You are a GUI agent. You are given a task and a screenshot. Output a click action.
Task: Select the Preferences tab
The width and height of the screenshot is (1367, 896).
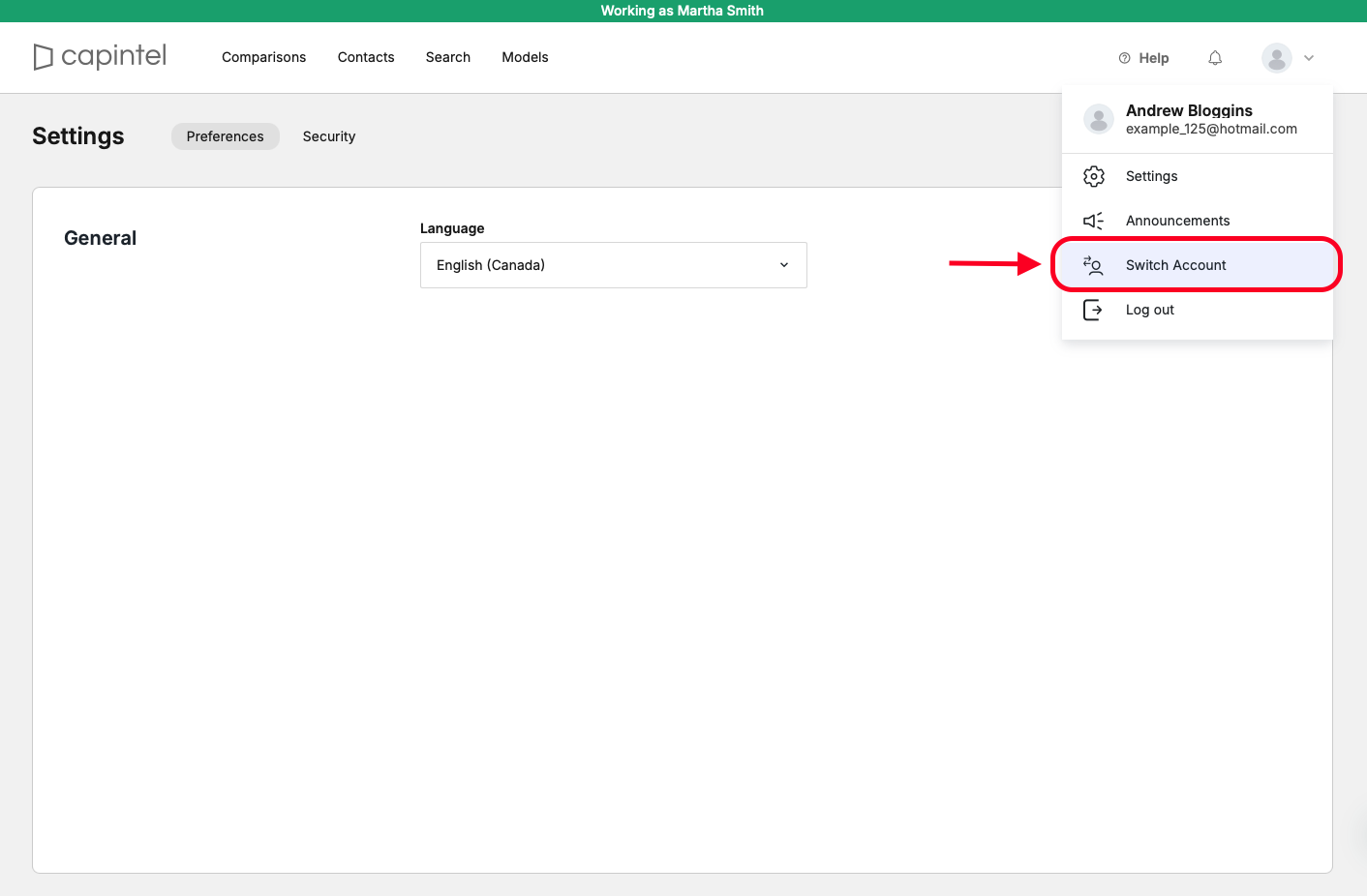pyautogui.click(x=226, y=136)
